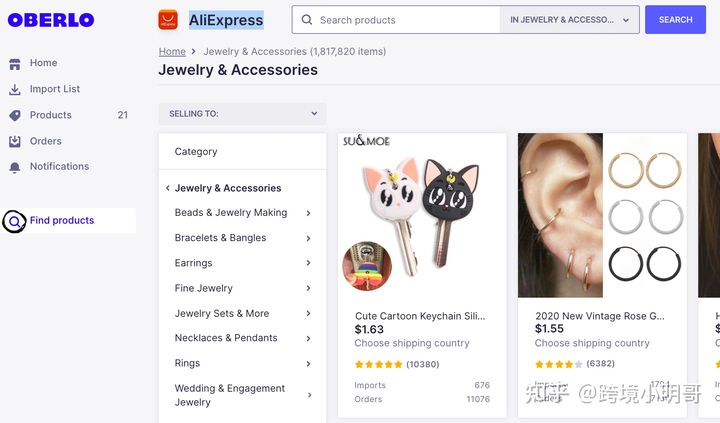Select Necklaces & Pendants category
The height and width of the screenshot is (423, 720).
[x=226, y=338]
